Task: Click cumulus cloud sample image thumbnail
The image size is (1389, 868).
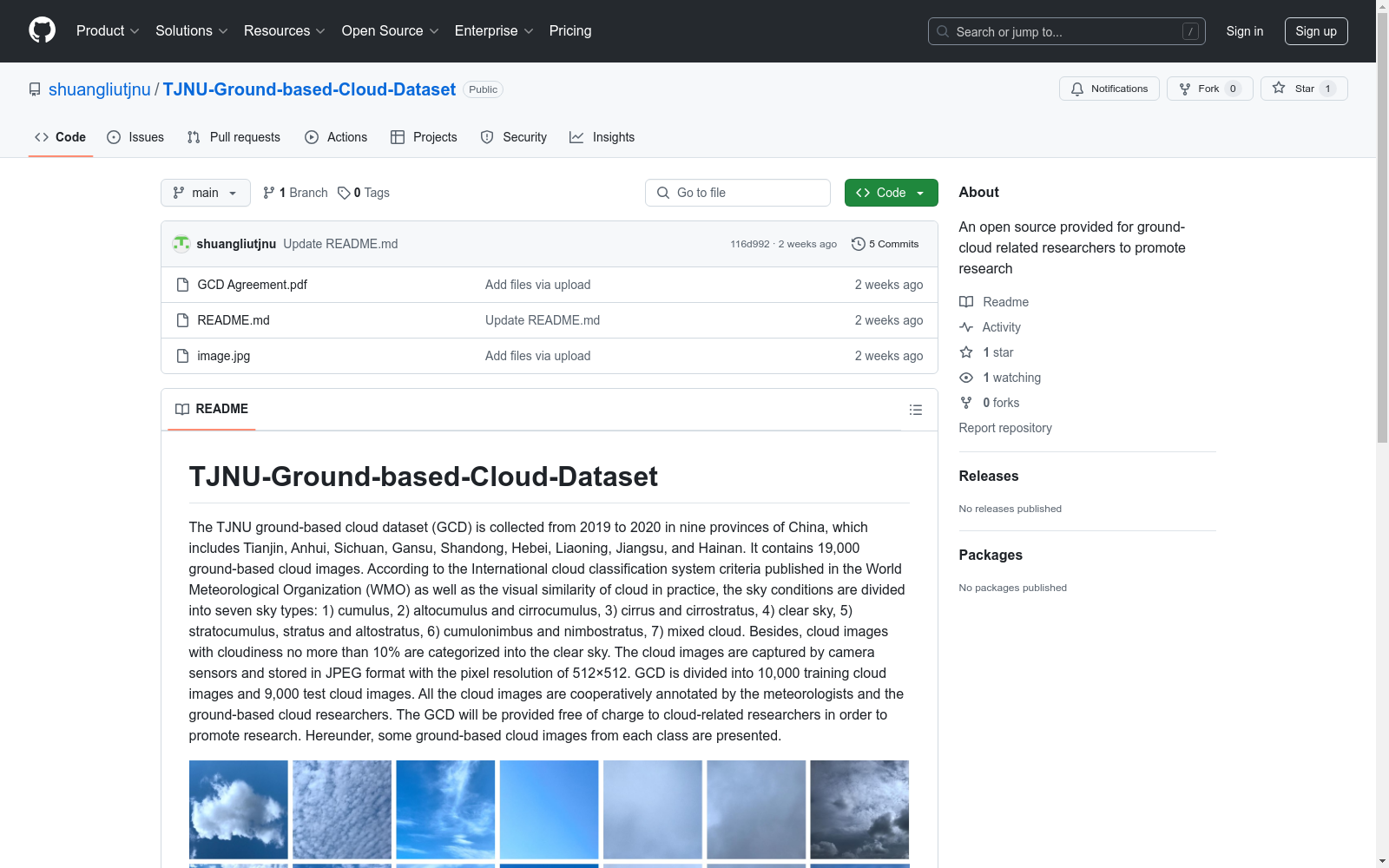Action: [239, 810]
